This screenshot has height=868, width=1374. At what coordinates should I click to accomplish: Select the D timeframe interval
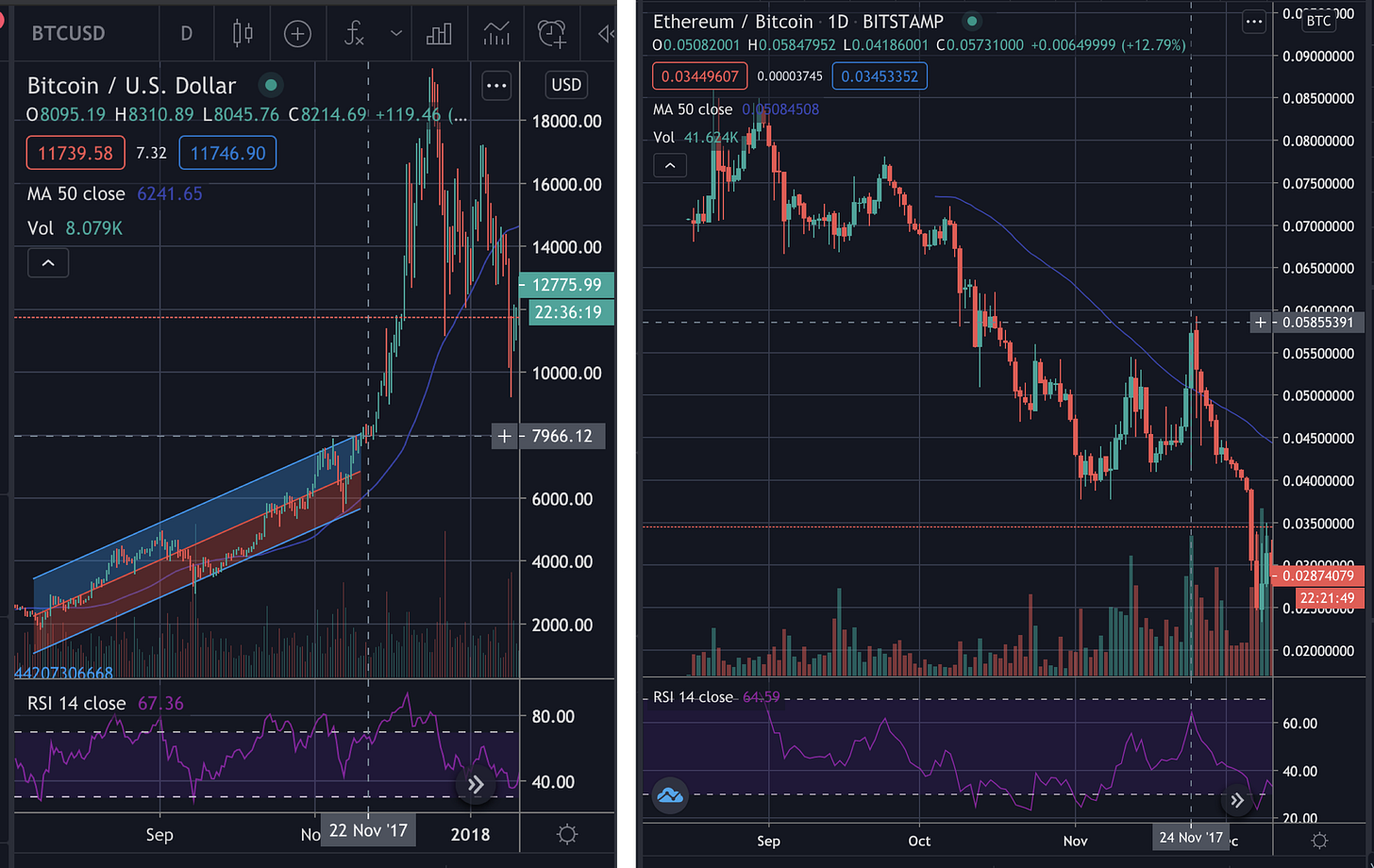tap(187, 34)
